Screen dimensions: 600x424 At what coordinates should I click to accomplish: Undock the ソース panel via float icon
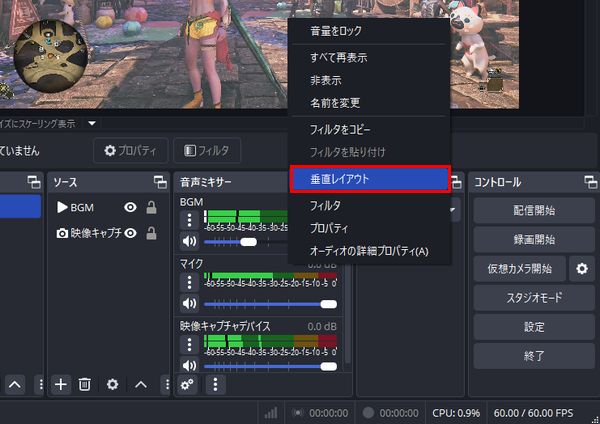coord(160,183)
